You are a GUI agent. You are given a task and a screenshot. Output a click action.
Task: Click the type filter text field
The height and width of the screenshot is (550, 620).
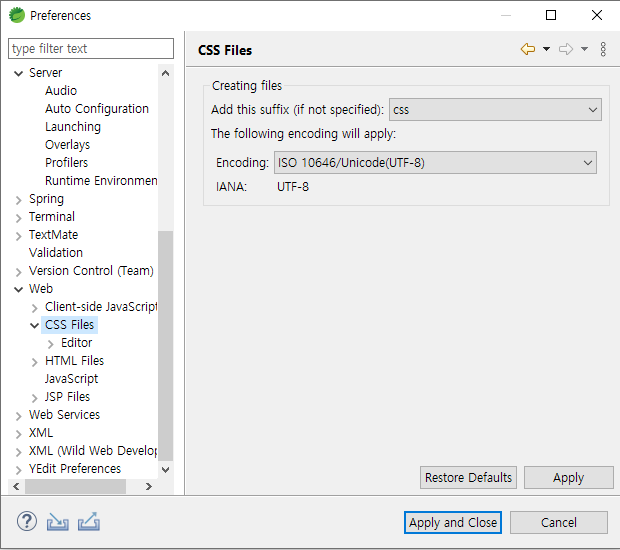click(91, 49)
